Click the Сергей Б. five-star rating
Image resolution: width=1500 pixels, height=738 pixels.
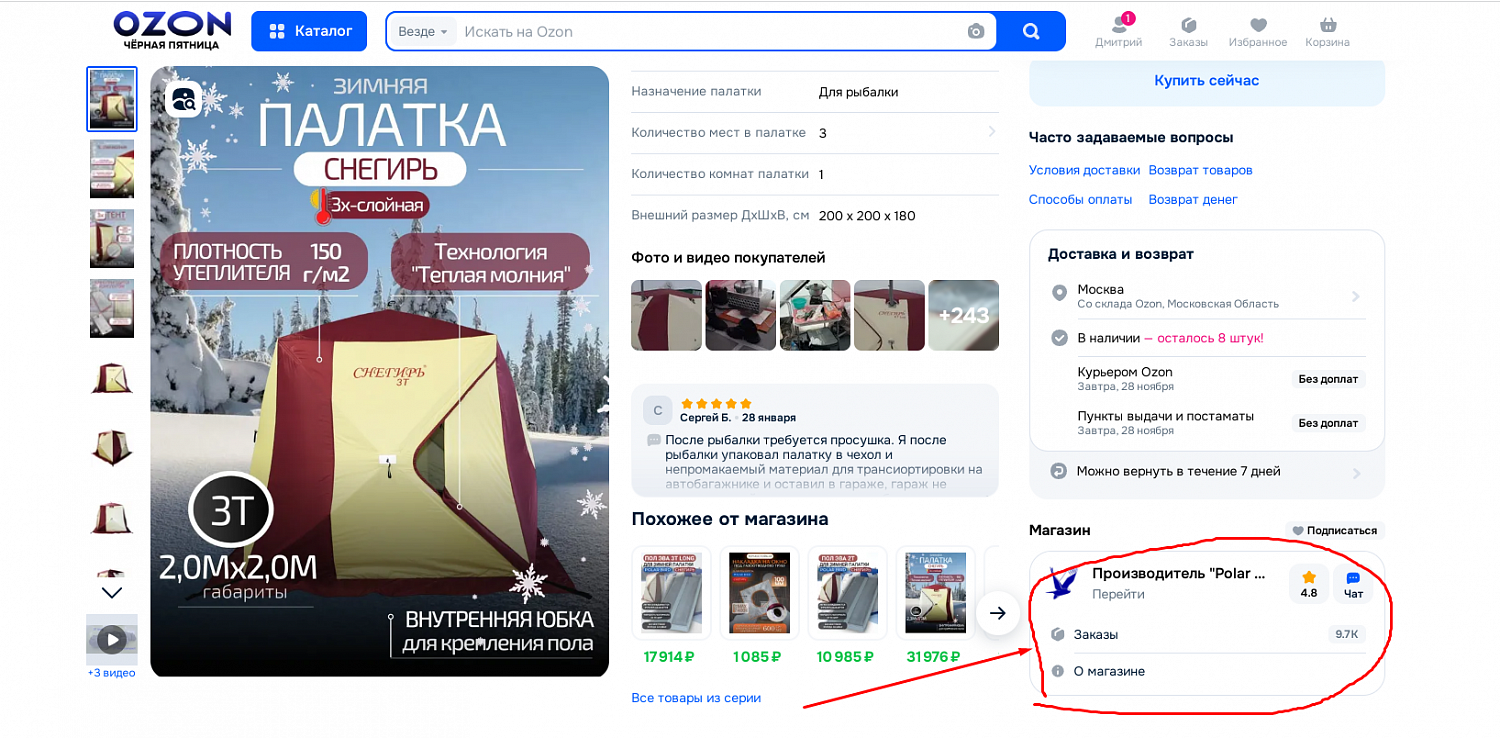coord(716,404)
